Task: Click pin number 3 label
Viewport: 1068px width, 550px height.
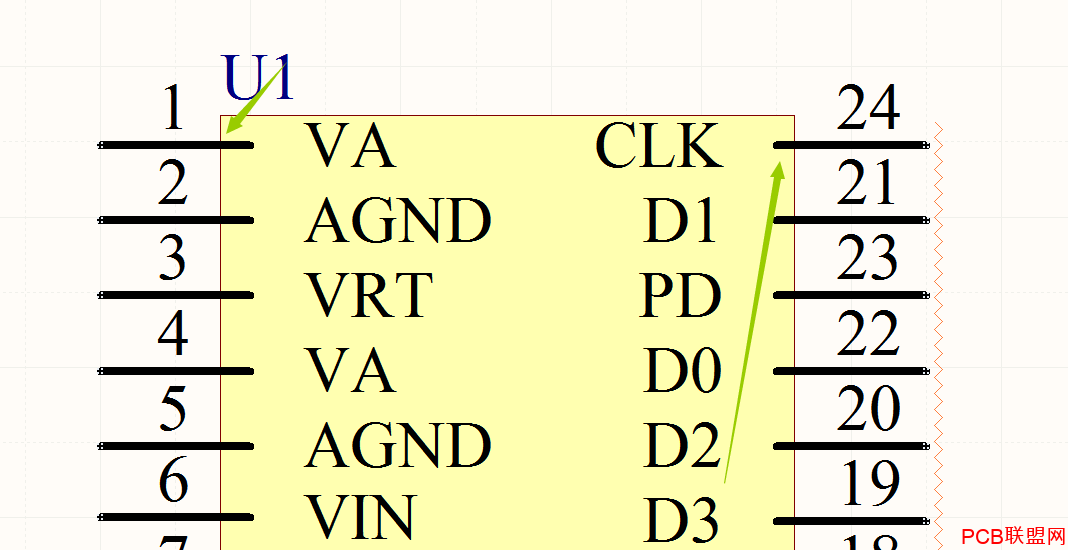Action: click(172, 258)
